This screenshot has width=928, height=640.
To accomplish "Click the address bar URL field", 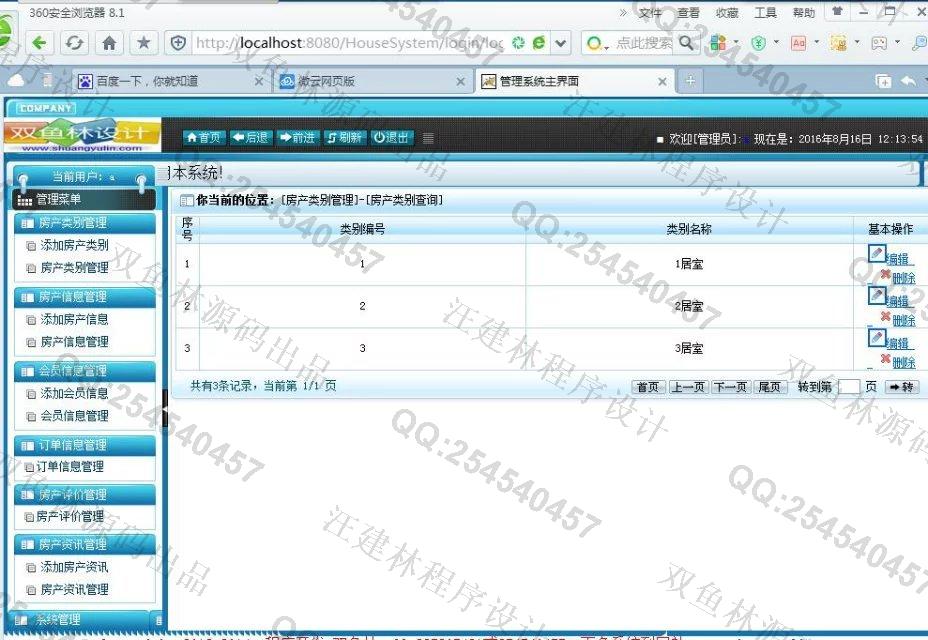I will 349,43.
